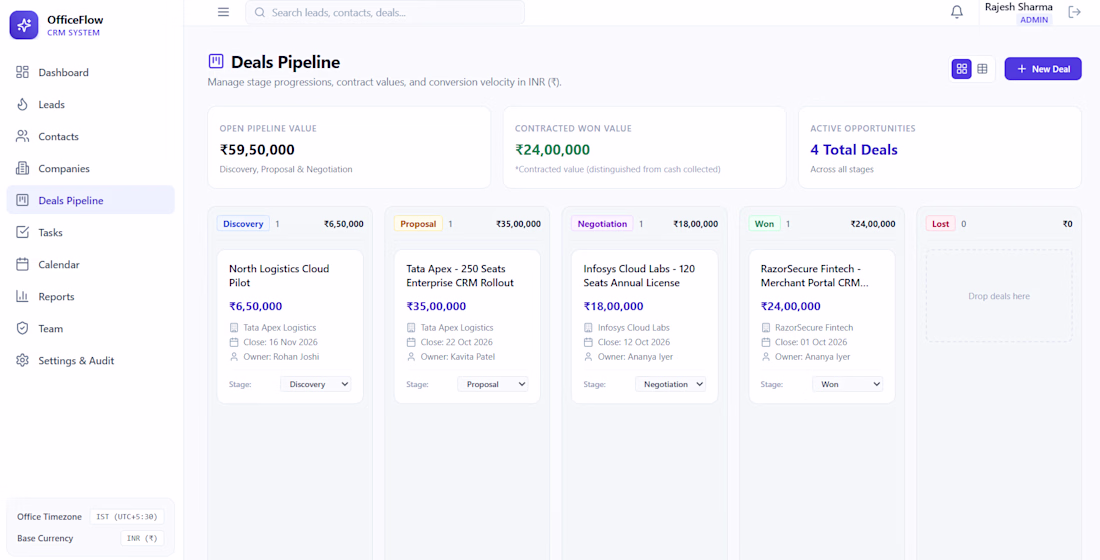Open RazorSecure Fintech Merchant Portal deal title
The height and width of the screenshot is (560, 1100).
coord(815,276)
